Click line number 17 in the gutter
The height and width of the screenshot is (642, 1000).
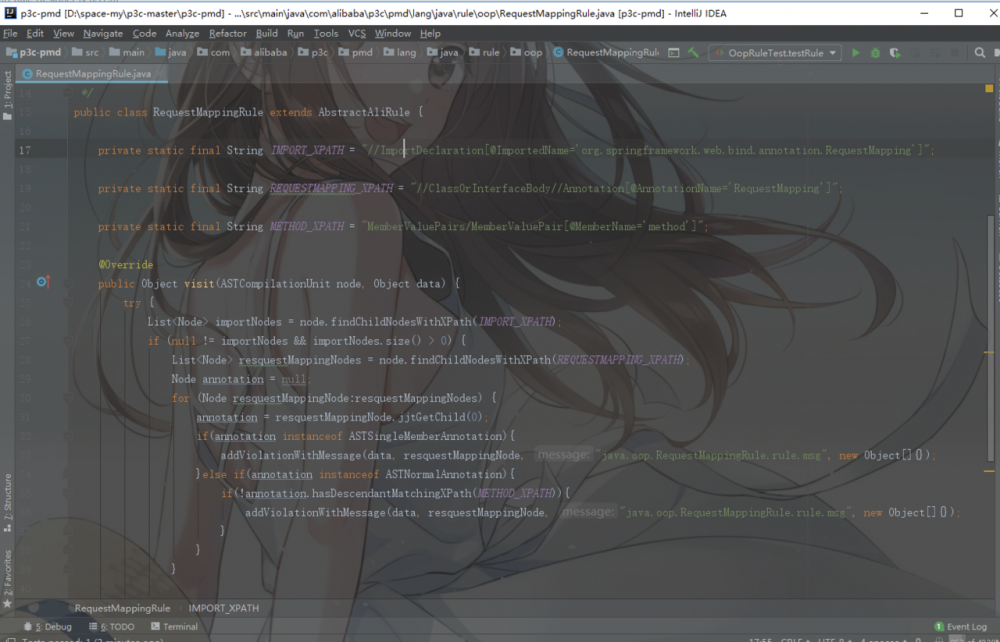tap(25, 150)
